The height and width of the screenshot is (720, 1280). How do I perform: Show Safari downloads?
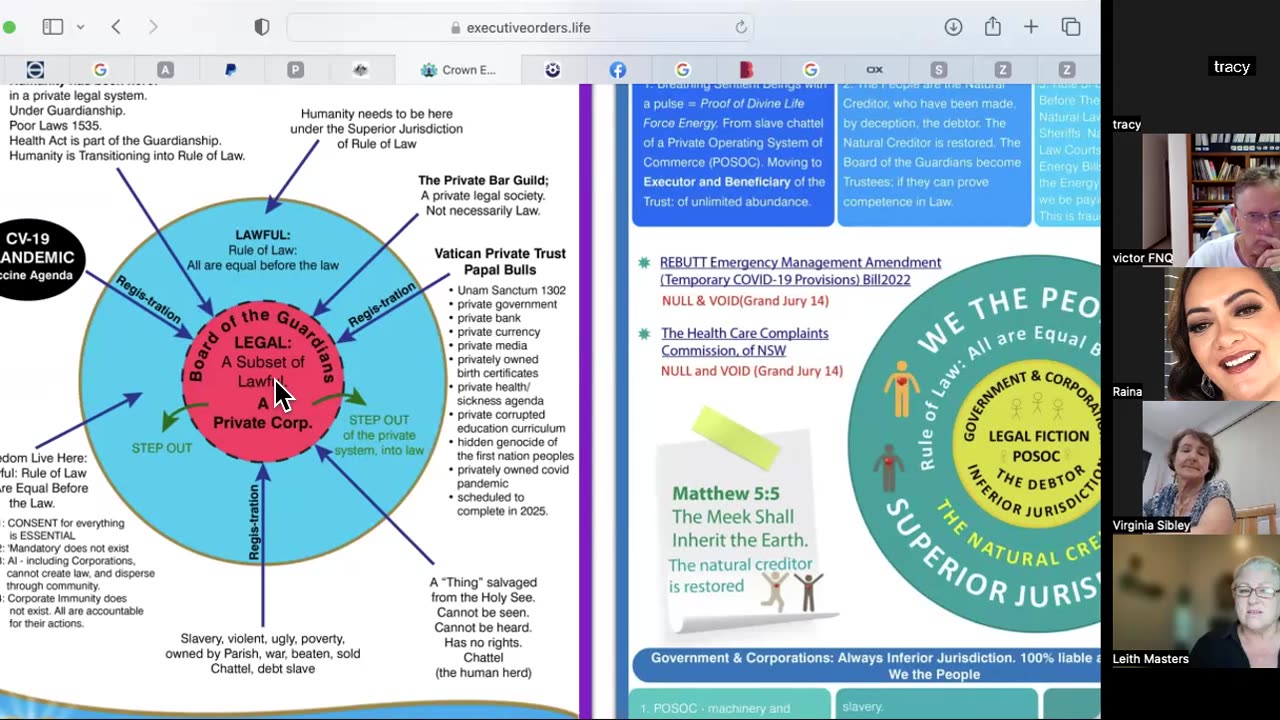coord(953,27)
